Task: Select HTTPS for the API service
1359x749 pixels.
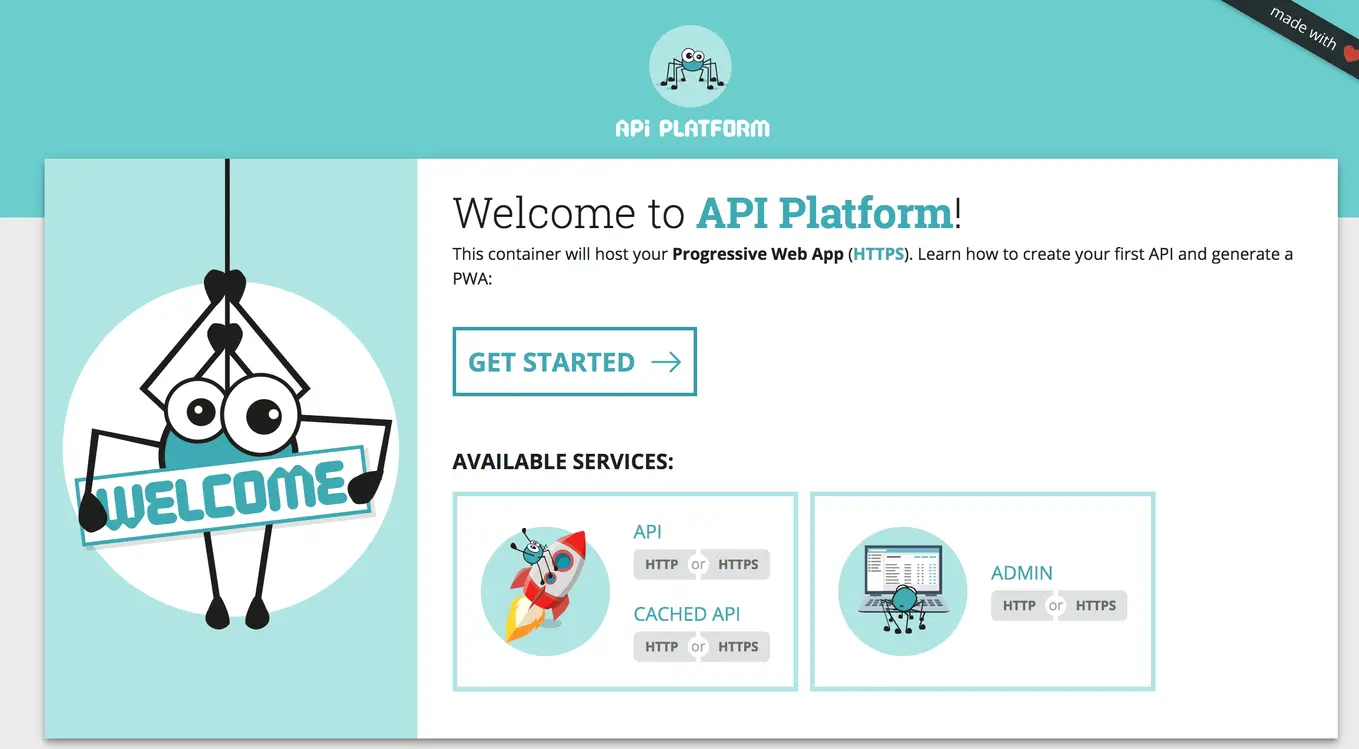Action: [739, 564]
